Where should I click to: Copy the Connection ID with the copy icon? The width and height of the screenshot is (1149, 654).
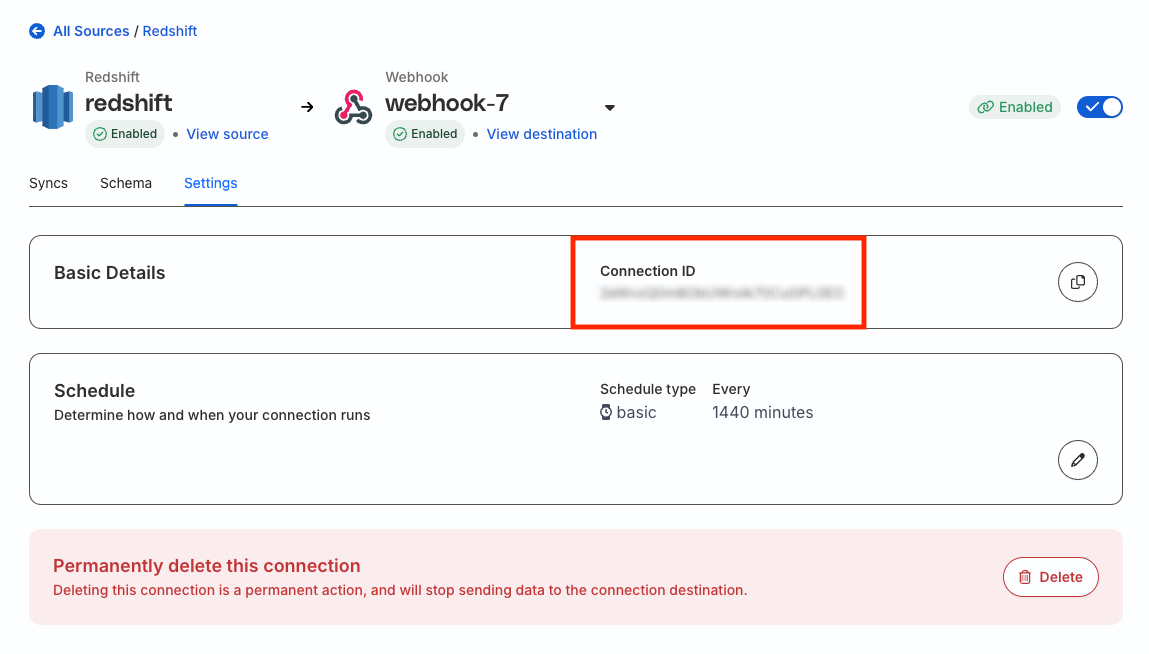pos(1077,282)
